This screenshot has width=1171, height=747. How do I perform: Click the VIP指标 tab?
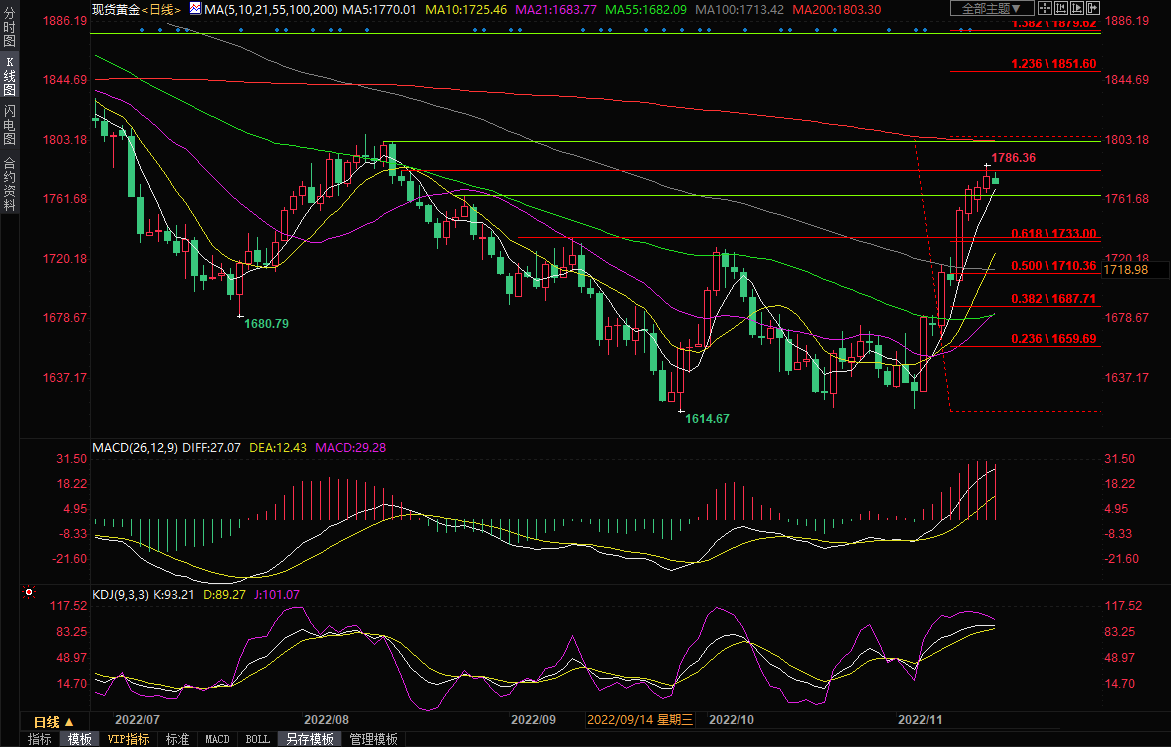(x=128, y=739)
